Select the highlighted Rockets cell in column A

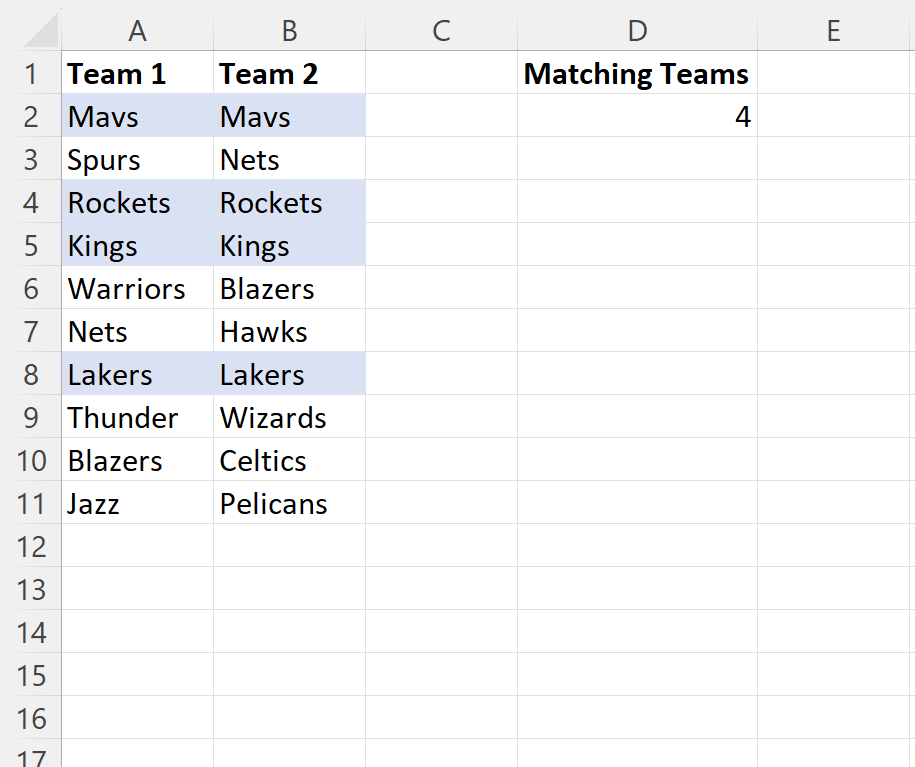tap(138, 202)
